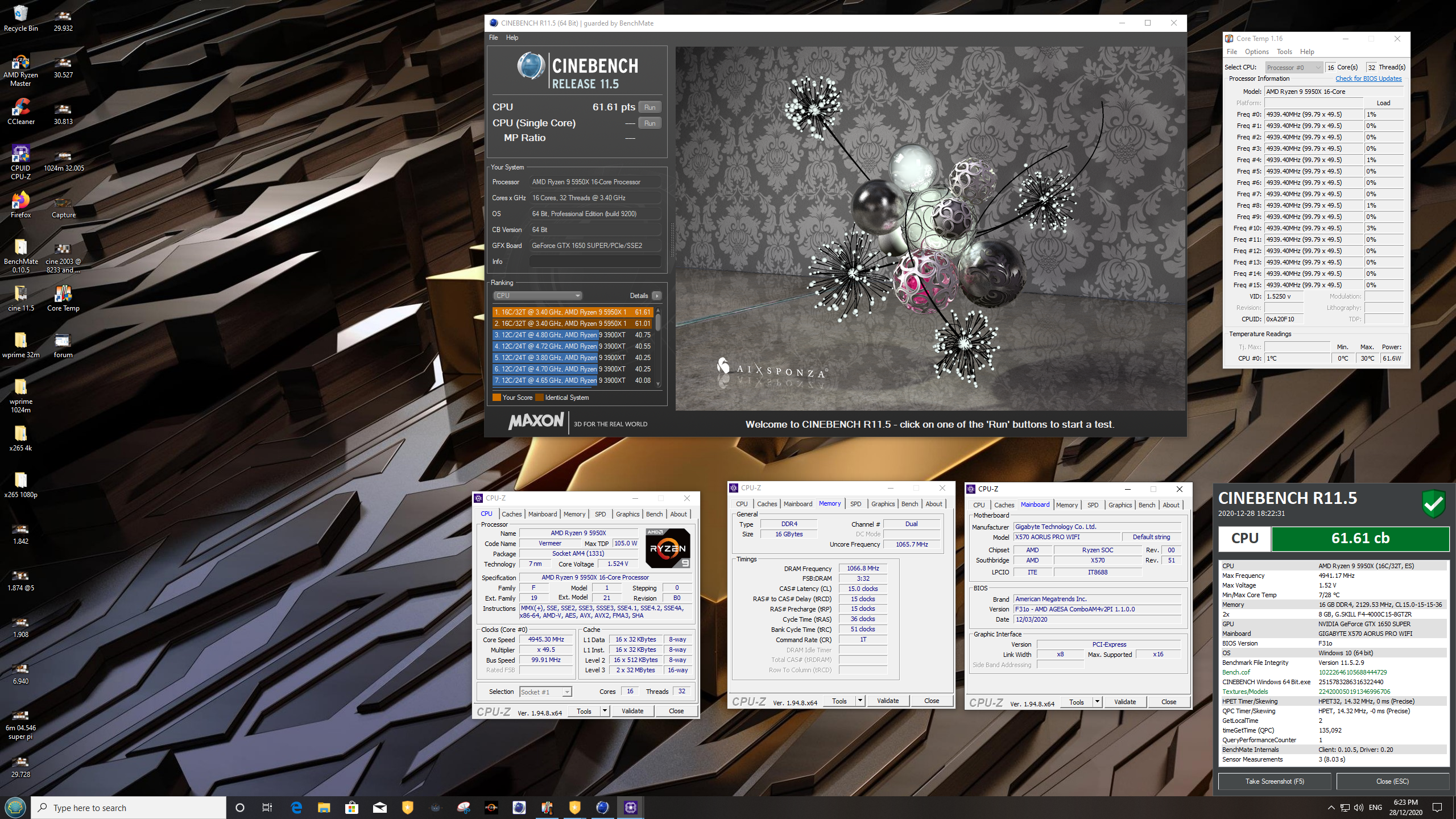This screenshot has width=1456, height=819.
Task: Click Close (ESC) in BenchMate panel
Action: point(1392,781)
